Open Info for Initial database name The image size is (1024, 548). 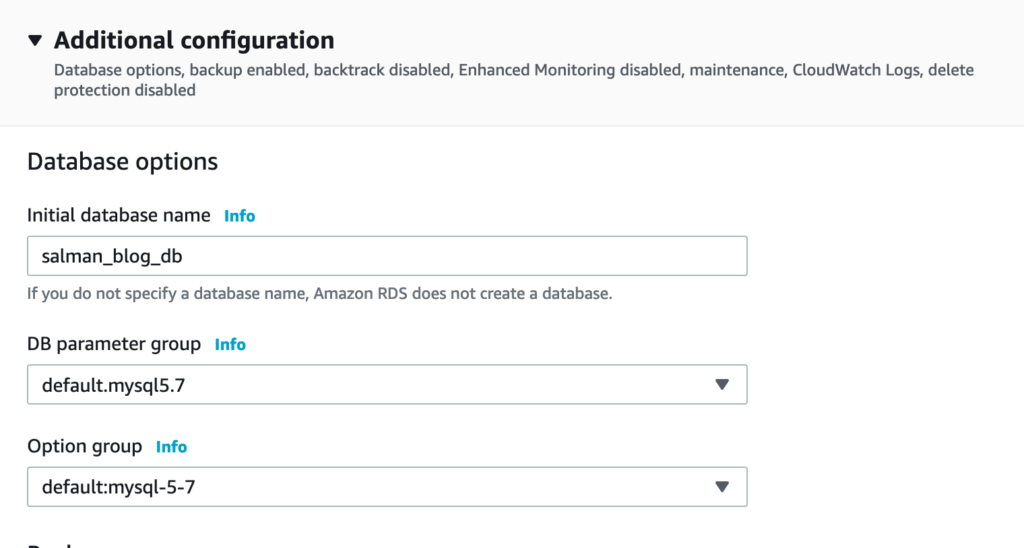click(x=240, y=216)
